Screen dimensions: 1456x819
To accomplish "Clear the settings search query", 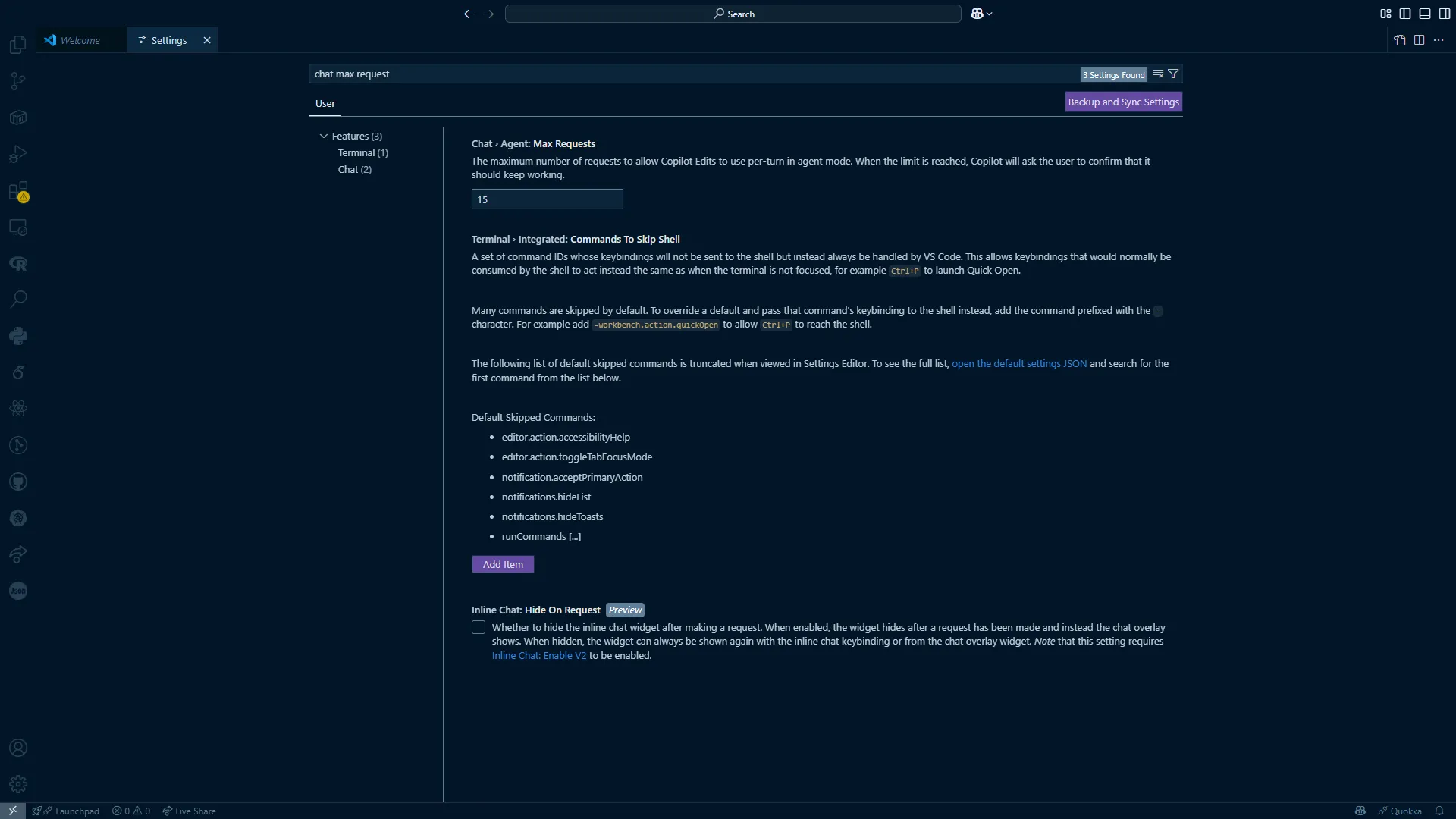I will pyautogui.click(x=1158, y=74).
